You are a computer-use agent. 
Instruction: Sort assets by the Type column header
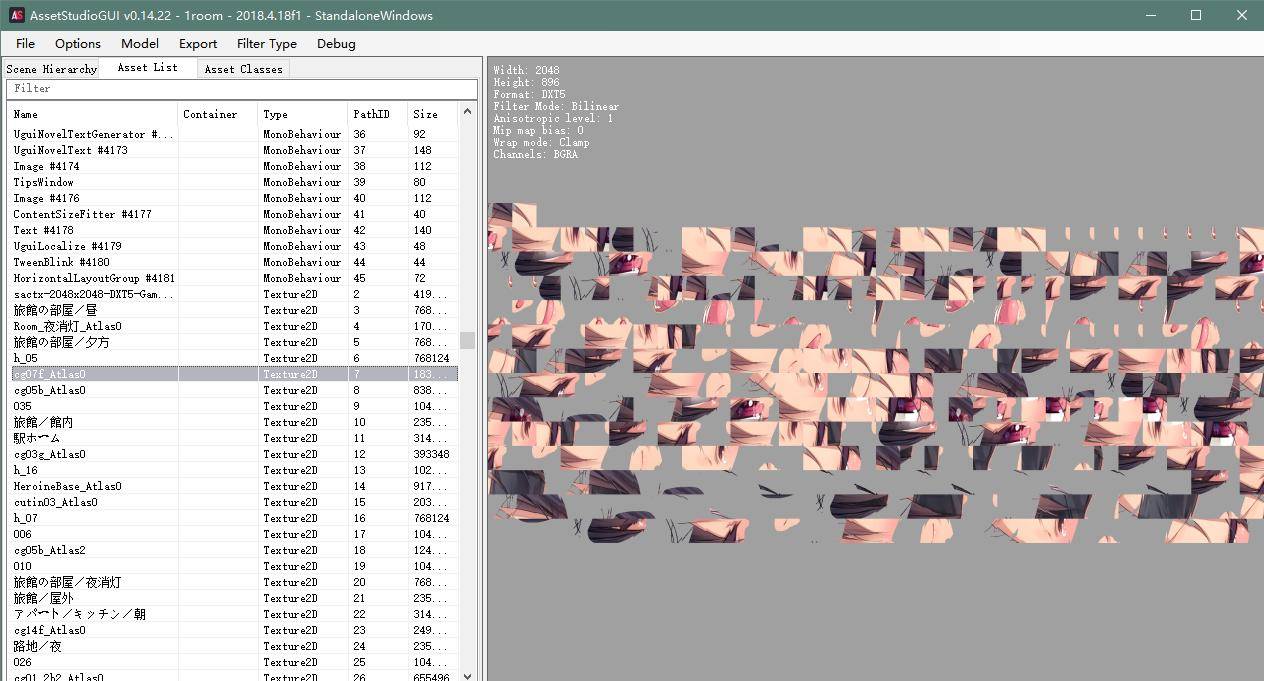[303, 114]
